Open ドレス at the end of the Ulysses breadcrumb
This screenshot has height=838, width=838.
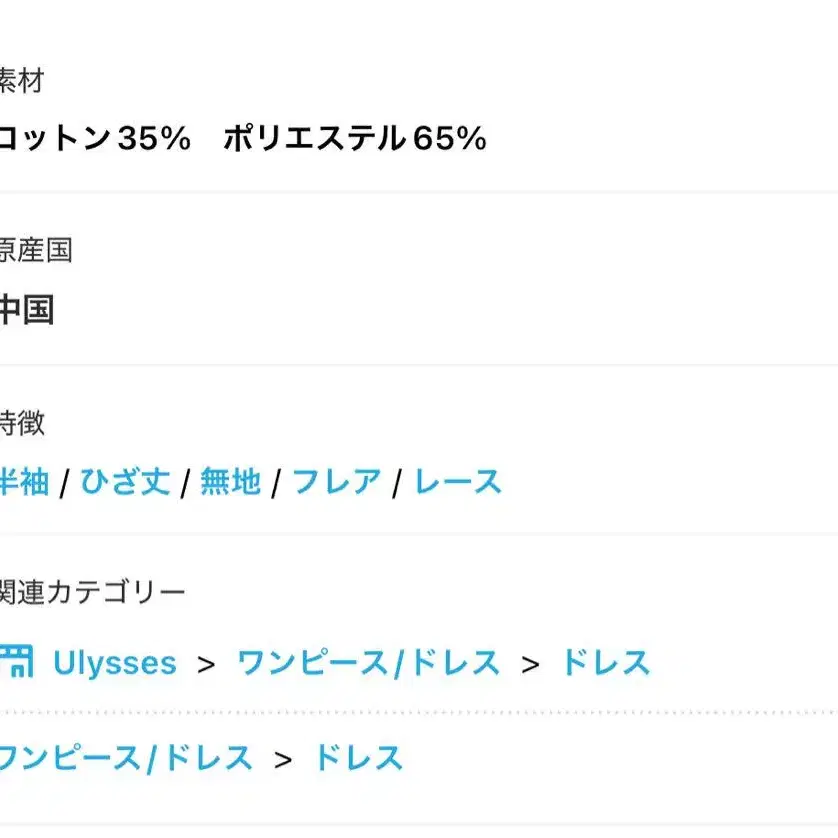(606, 663)
